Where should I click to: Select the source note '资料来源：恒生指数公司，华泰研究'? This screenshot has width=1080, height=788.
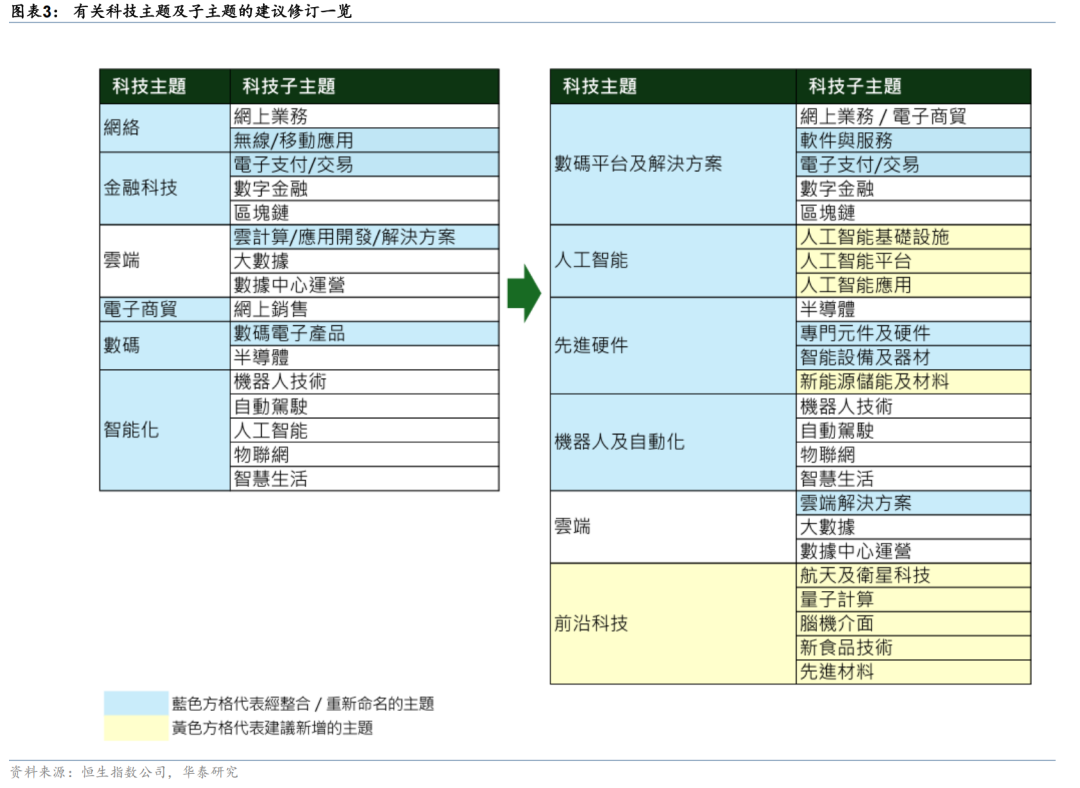124,772
